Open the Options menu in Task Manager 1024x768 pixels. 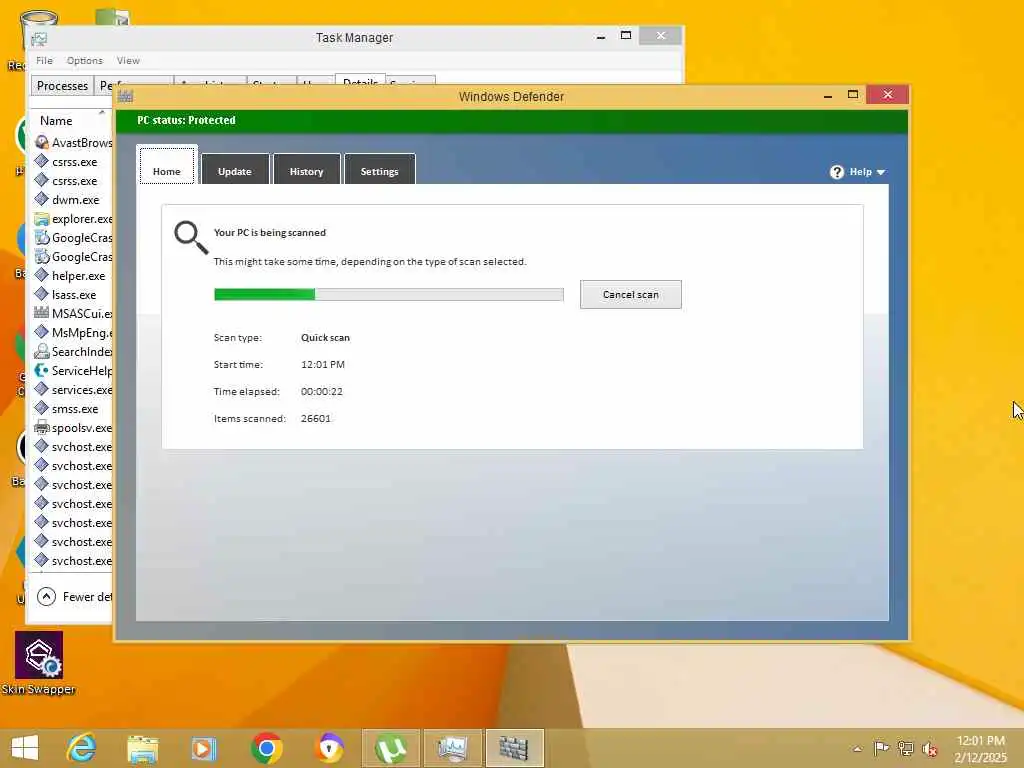pyautogui.click(x=84, y=60)
